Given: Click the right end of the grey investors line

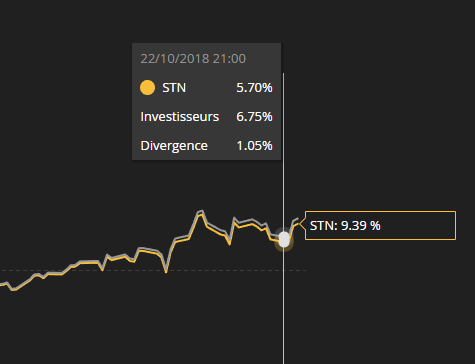Looking at the screenshot, I should 297,219.
